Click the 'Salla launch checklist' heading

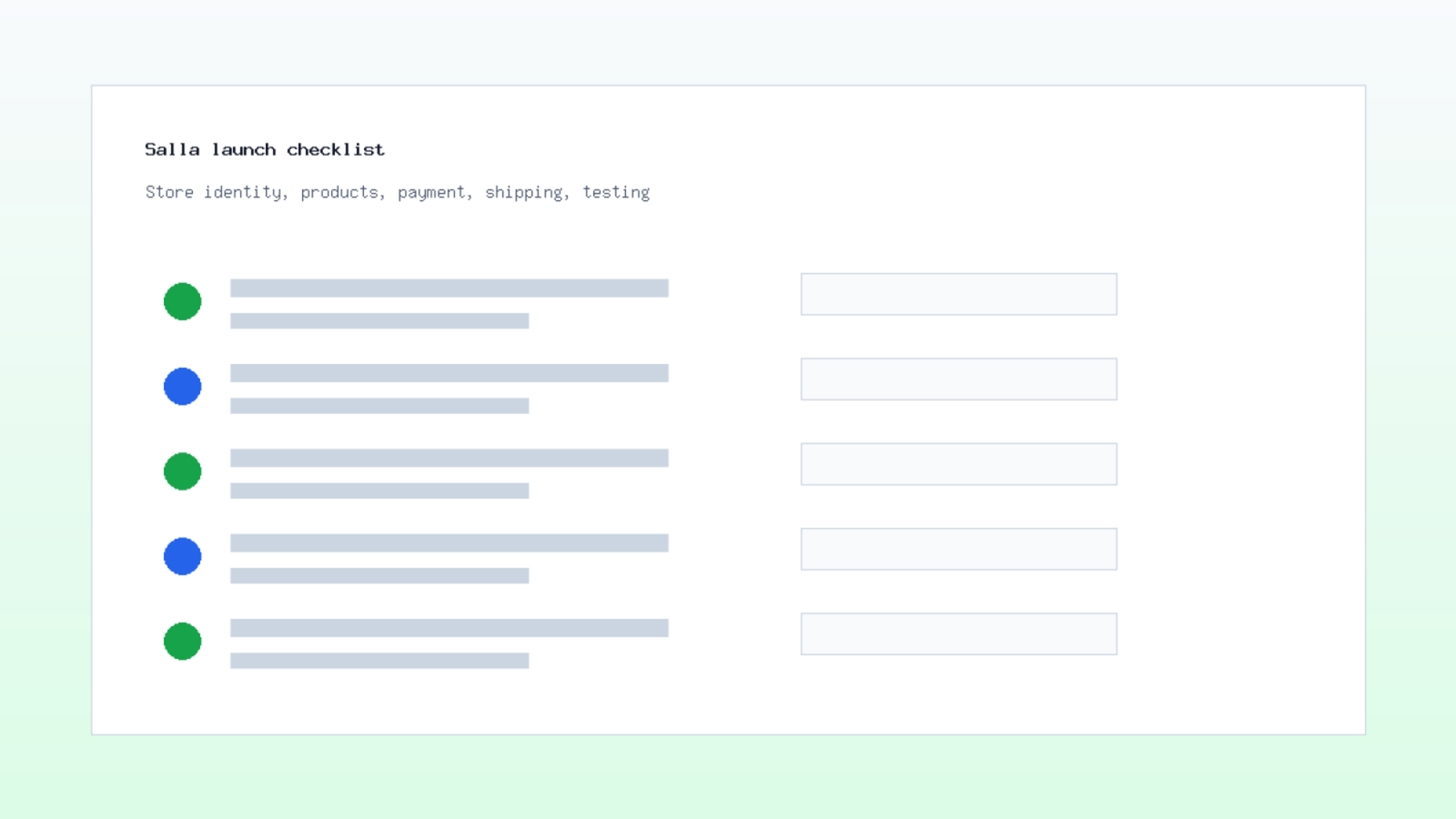click(x=265, y=149)
